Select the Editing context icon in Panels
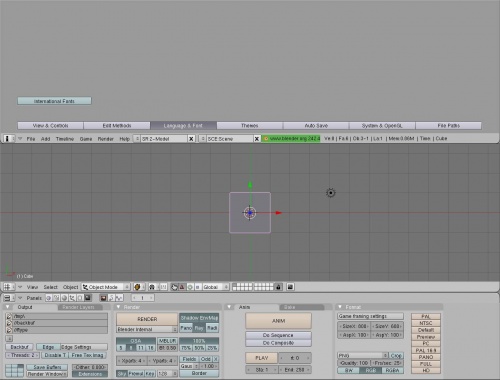The height and width of the screenshot is (380, 500). (x=80, y=298)
